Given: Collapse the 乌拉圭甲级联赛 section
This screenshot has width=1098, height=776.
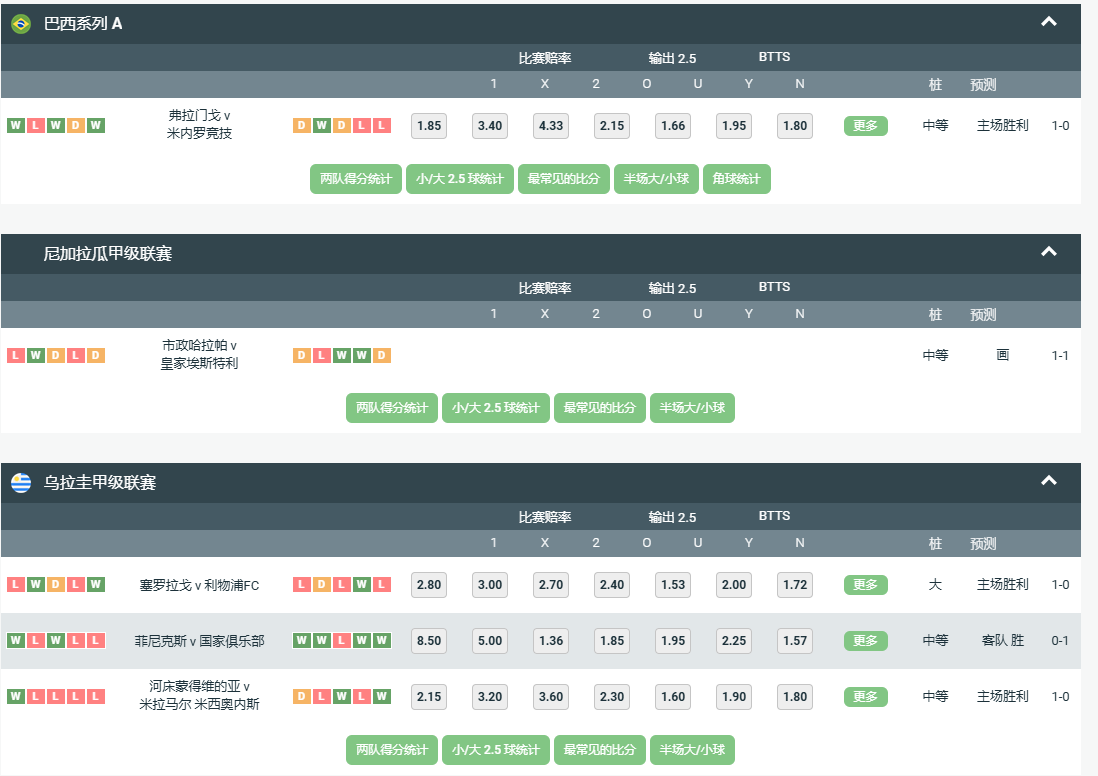Looking at the screenshot, I should (1048, 481).
